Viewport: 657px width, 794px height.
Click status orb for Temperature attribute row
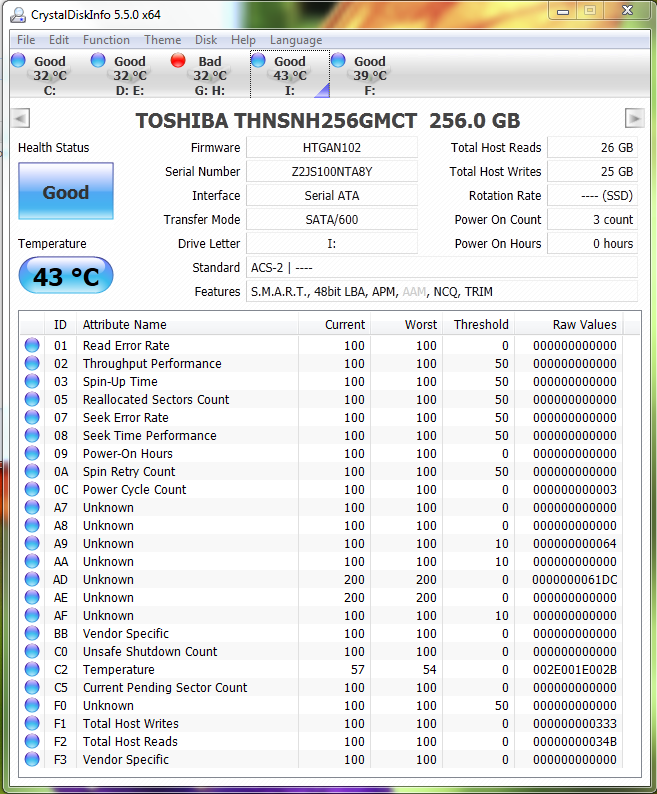[32, 670]
